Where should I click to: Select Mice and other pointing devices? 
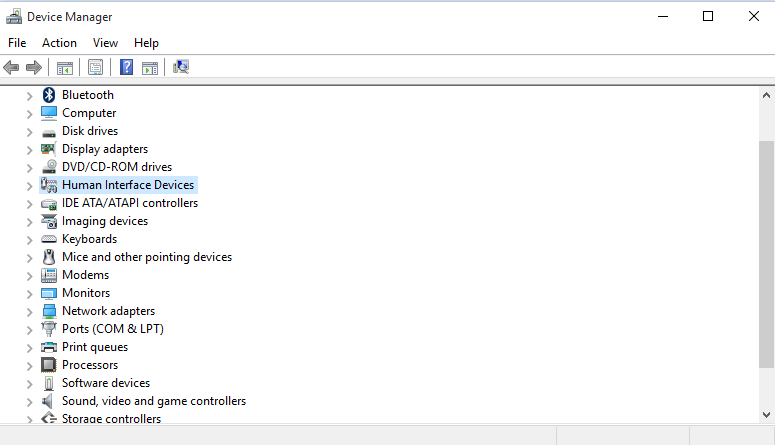click(x=147, y=257)
